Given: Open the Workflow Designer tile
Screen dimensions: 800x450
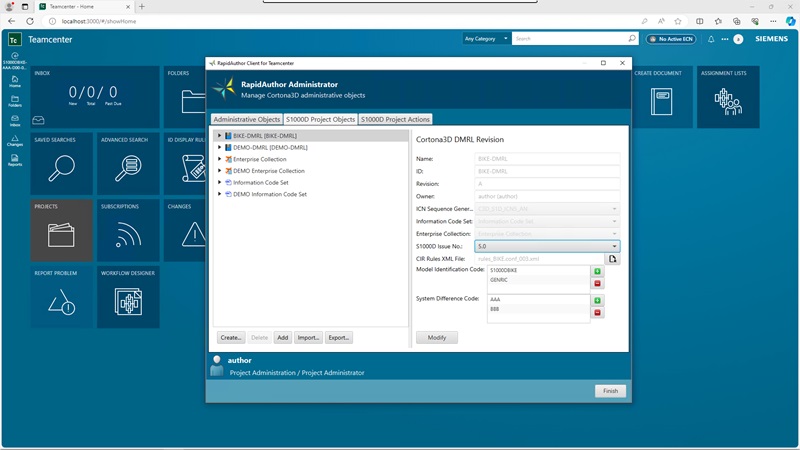Looking at the screenshot, I should point(128,297).
